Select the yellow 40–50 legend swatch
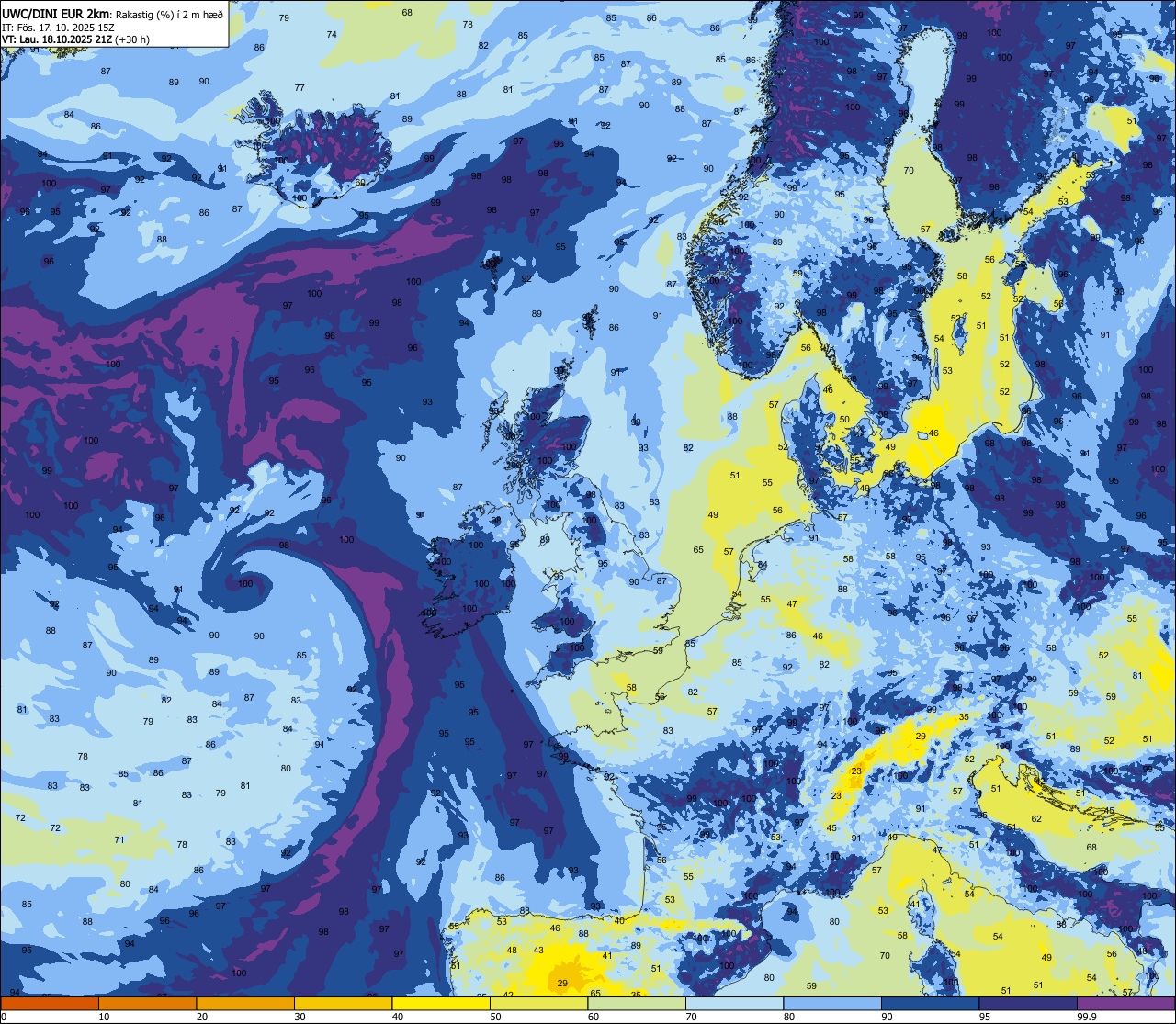The height and width of the screenshot is (1024, 1176). 441,1003
